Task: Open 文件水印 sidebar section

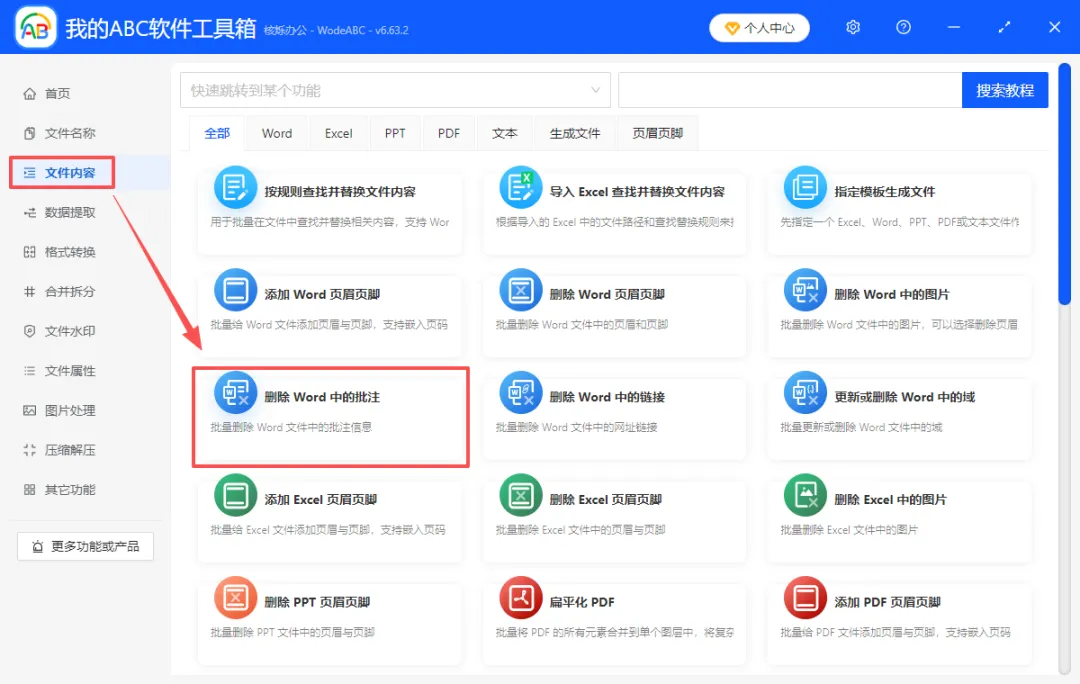Action: (x=60, y=331)
